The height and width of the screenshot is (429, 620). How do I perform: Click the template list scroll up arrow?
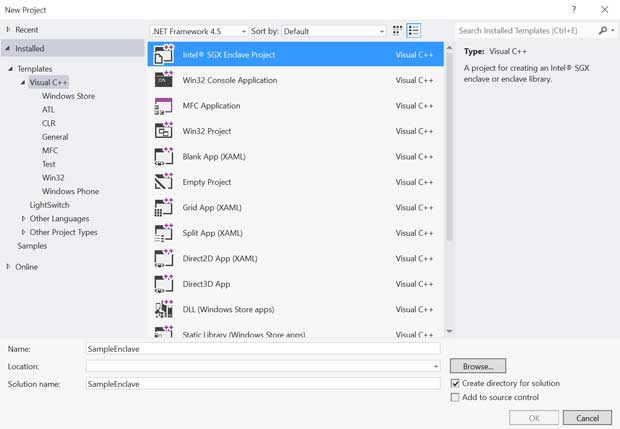(x=449, y=48)
